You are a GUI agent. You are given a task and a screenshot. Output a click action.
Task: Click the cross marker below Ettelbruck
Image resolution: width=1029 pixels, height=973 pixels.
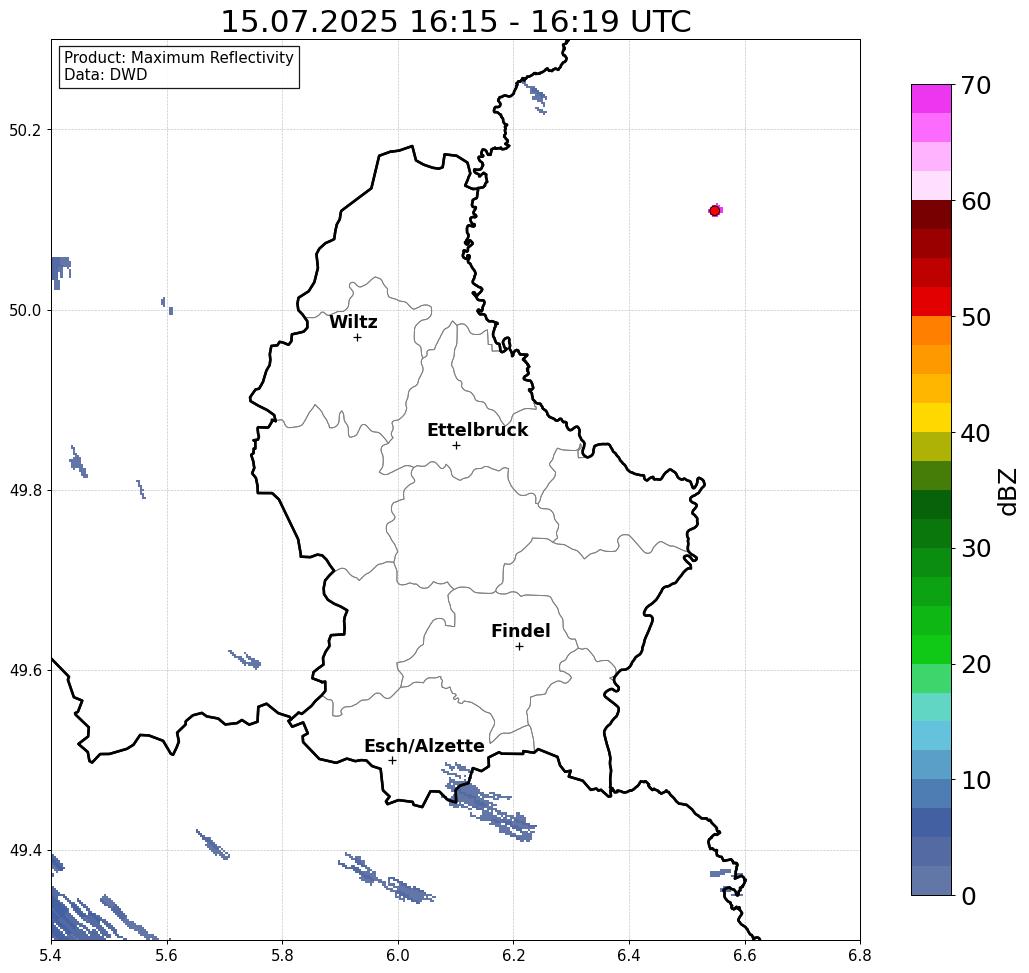click(x=457, y=445)
